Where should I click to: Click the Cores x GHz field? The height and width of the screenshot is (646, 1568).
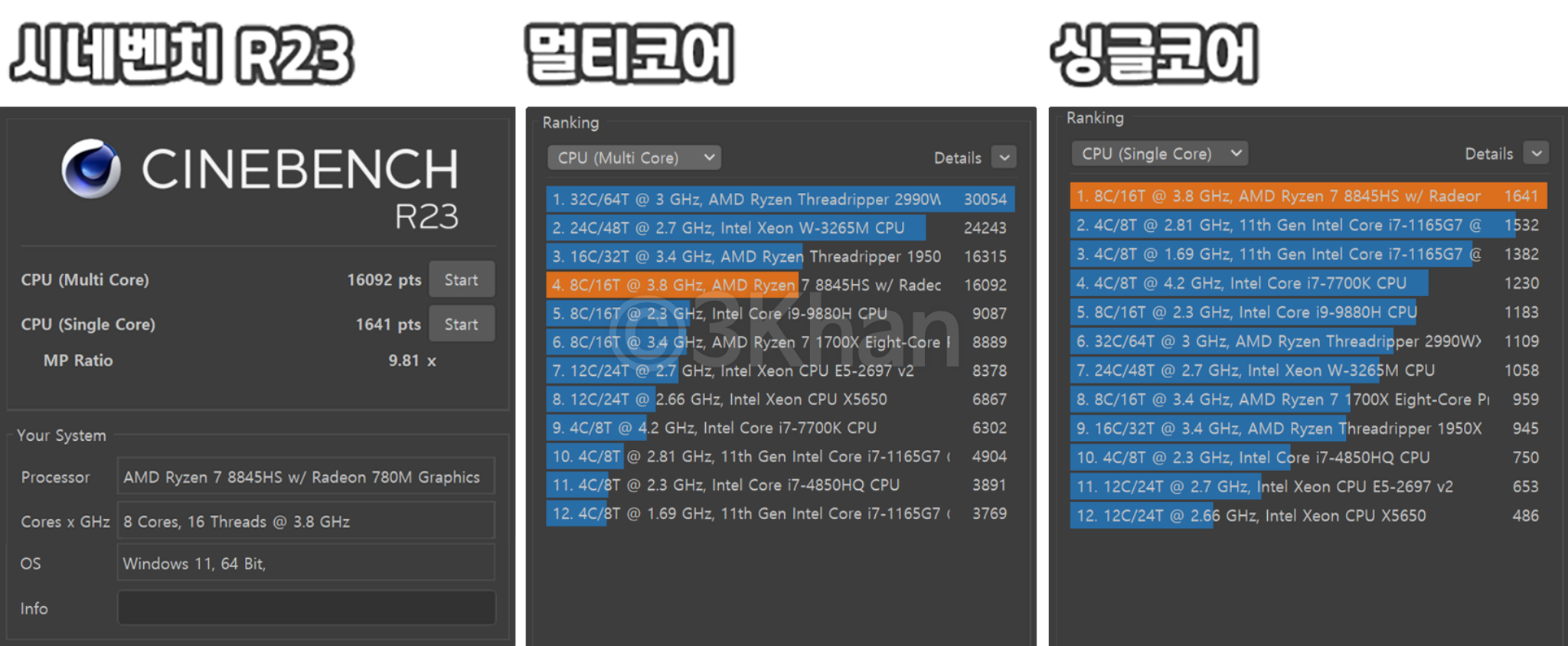305,521
